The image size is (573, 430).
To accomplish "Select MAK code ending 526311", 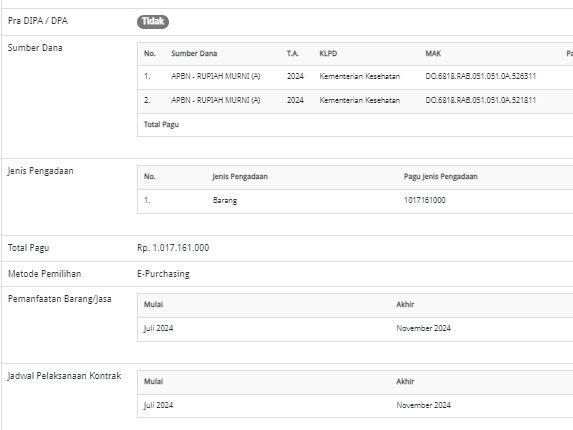I will pyautogui.click(x=481, y=76).
